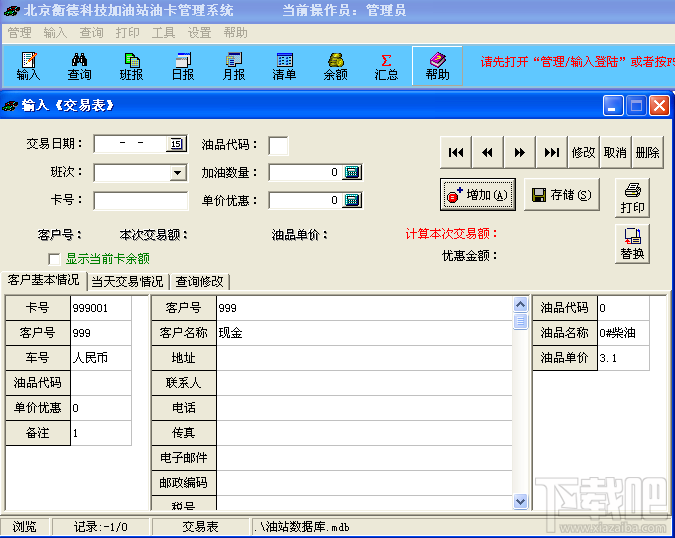The width and height of the screenshot is (675, 538).
Task: Open calendar picker for 交易日期
Action: click(x=176, y=144)
